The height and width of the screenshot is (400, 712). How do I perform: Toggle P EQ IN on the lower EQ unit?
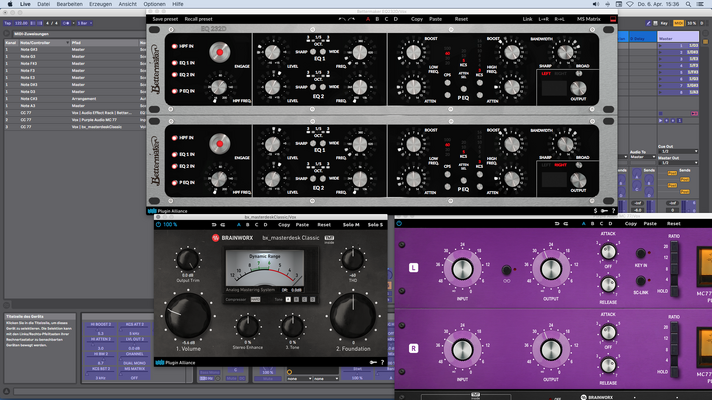click(x=174, y=183)
